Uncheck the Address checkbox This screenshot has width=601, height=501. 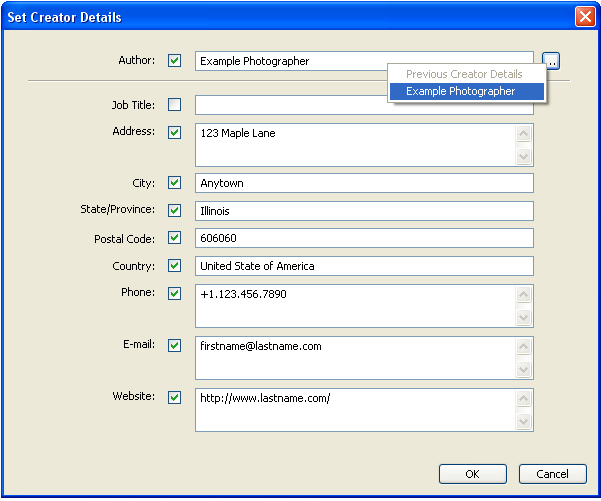(x=175, y=132)
